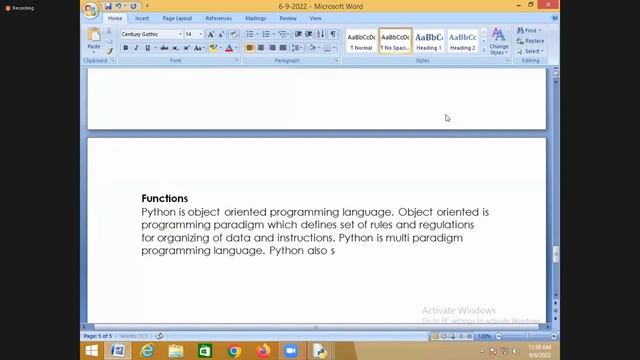This screenshot has height=360, width=640.
Task: Open the Change Styles menu
Action: pos(499,41)
